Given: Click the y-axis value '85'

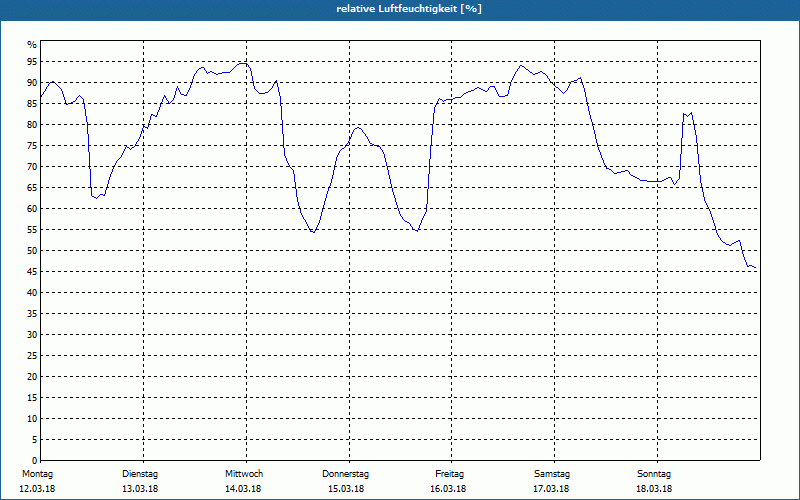Looking at the screenshot, I should [x=32, y=104].
